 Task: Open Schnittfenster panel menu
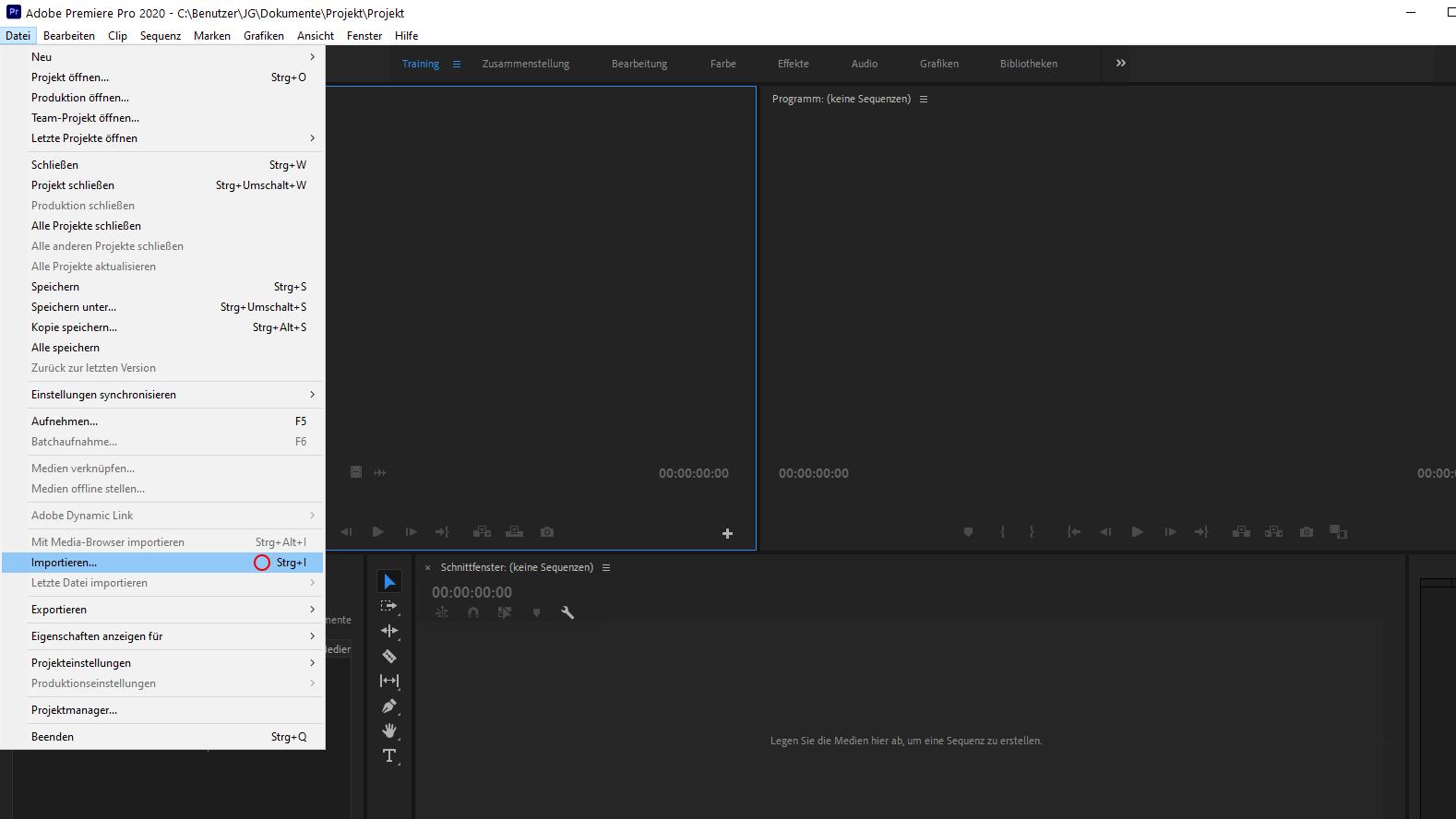pos(606,567)
